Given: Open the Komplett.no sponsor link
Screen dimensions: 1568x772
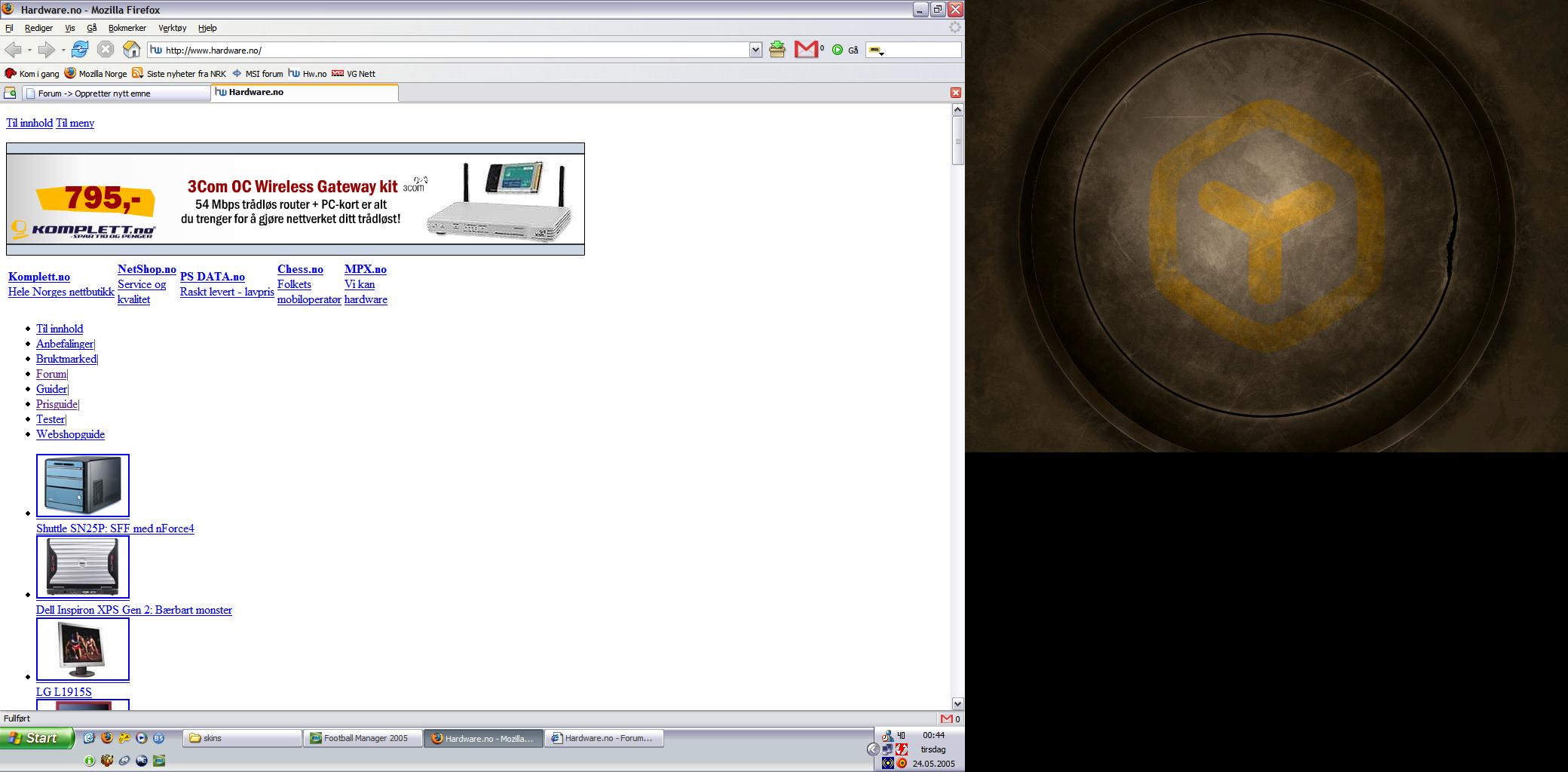Looking at the screenshot, I should [x=39, y=277].
